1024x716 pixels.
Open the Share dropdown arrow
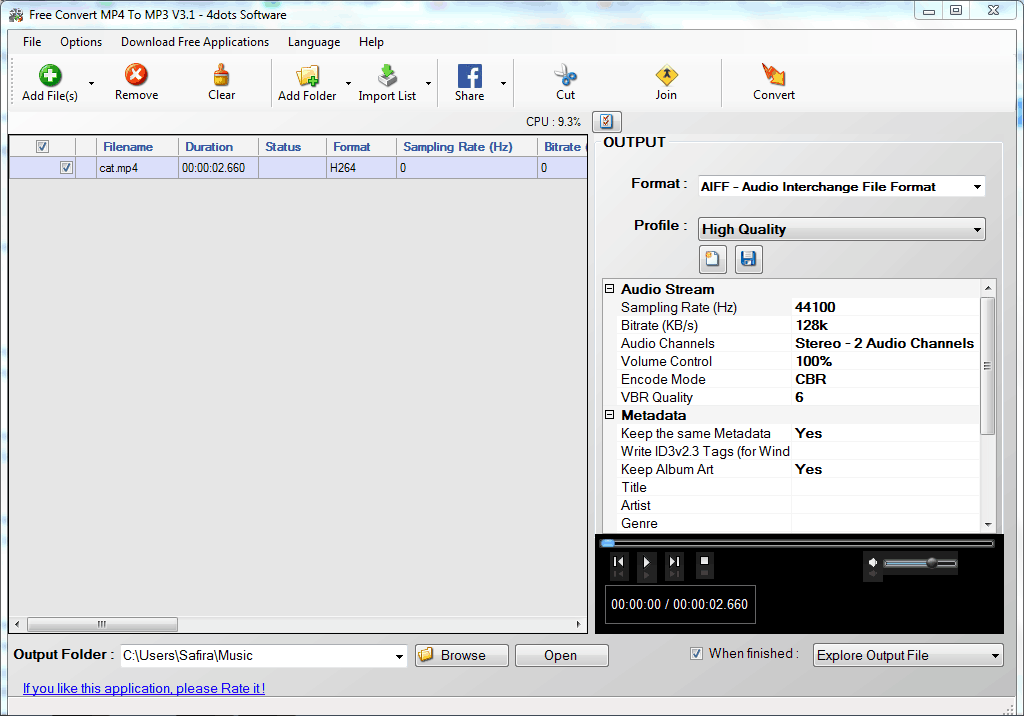[504, 83]
